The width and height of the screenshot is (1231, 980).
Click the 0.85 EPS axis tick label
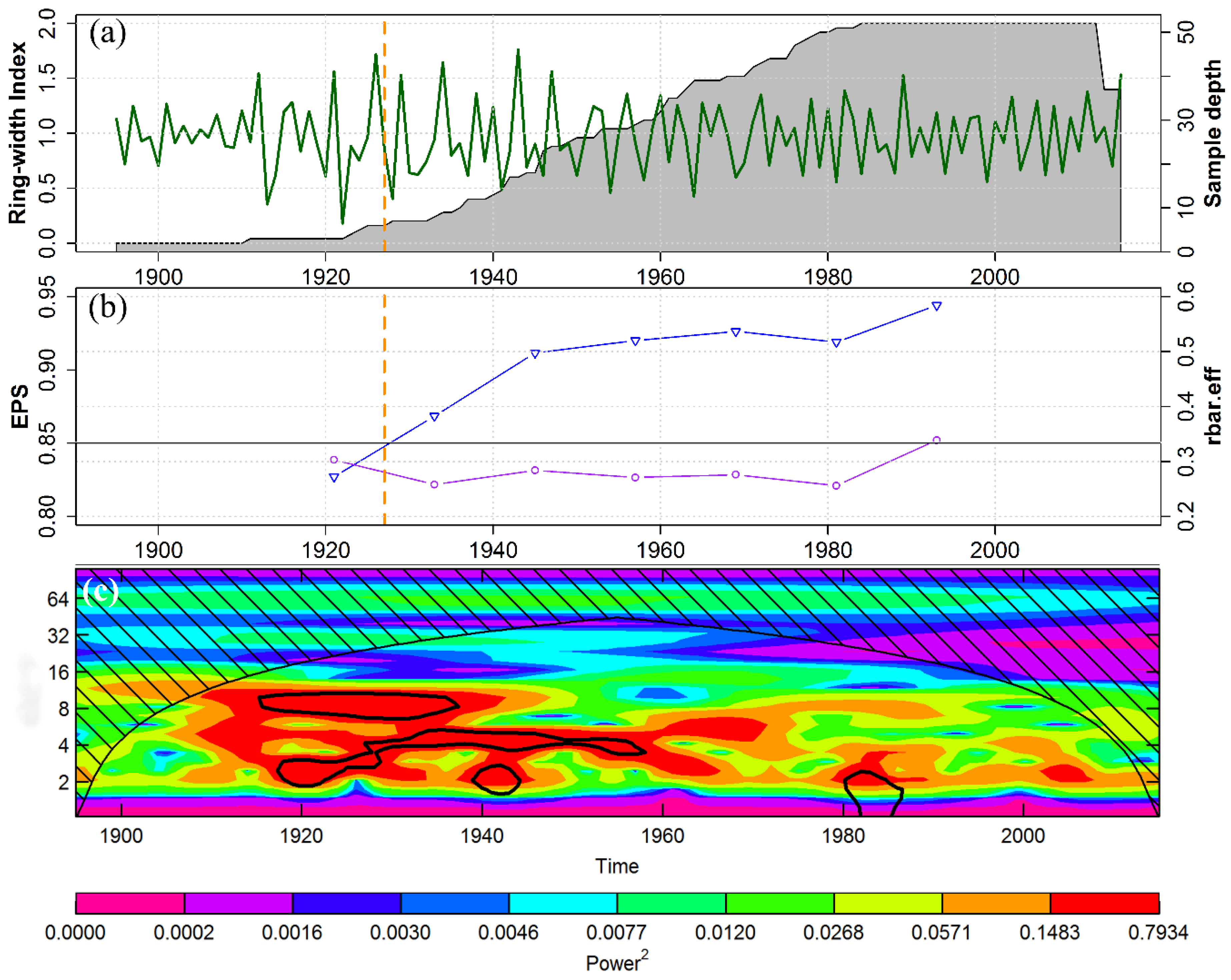click(47, 443)
